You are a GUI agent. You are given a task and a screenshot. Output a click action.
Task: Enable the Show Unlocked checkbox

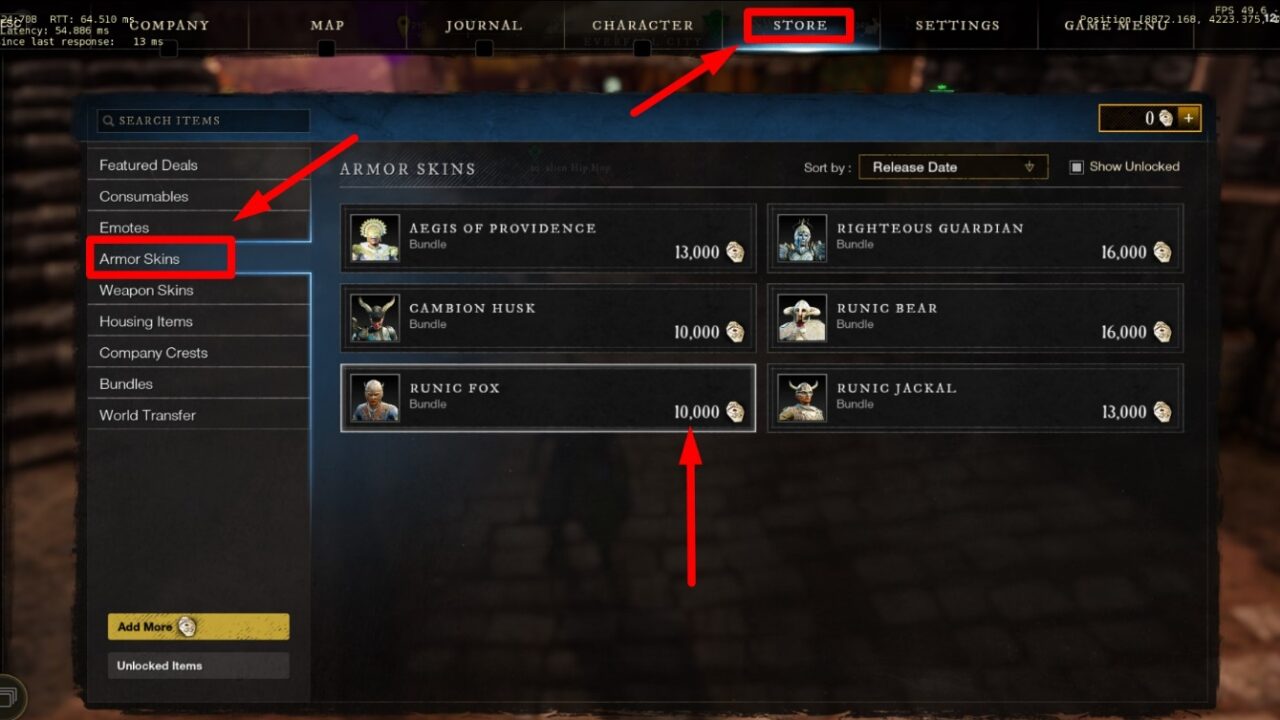pos(1076,167)
